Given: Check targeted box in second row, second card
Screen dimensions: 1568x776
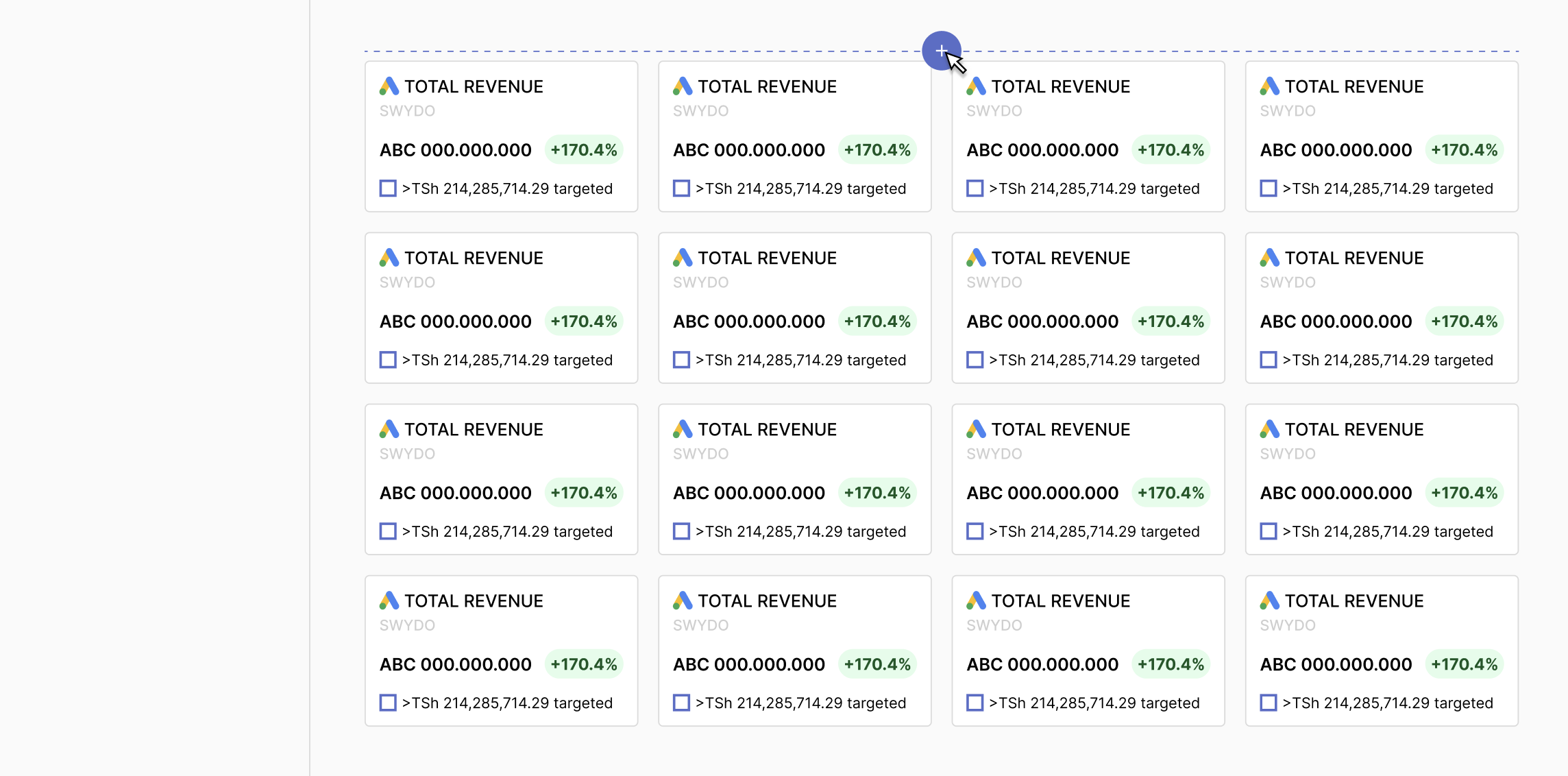Looking at the screenshot, I should pyautogui.click(x=681, y=359).
